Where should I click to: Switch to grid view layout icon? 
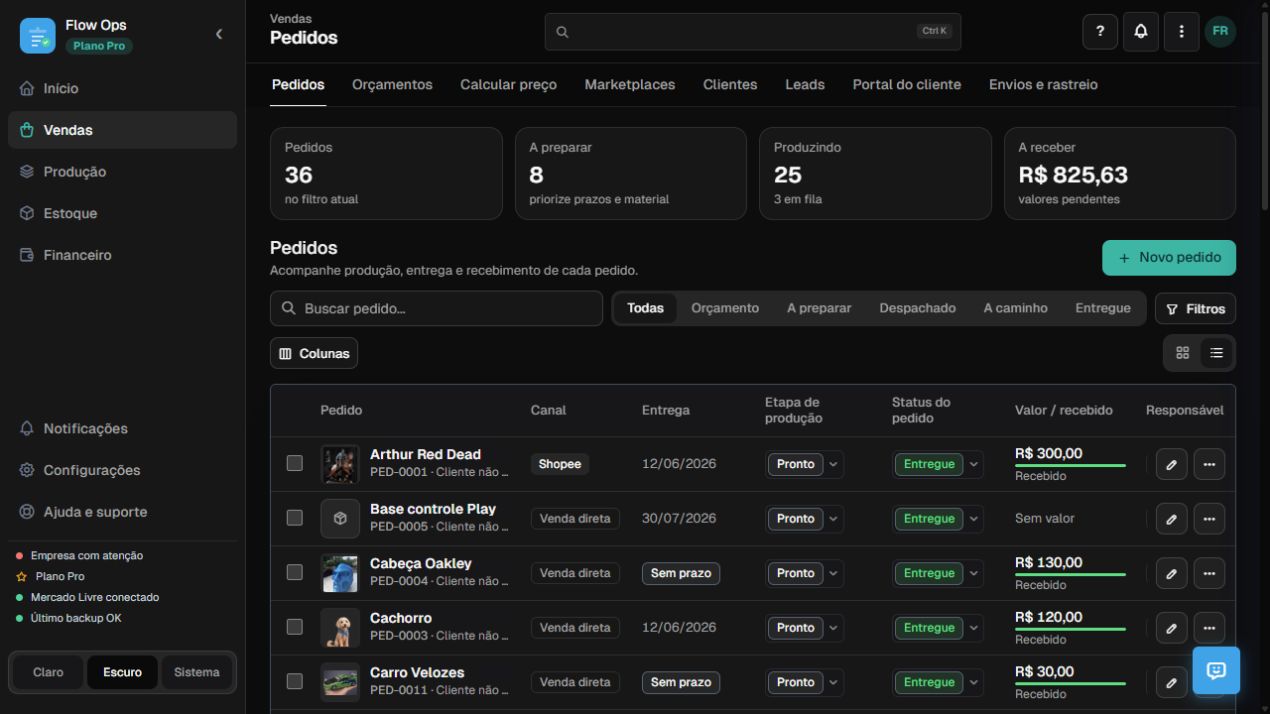1182,353
